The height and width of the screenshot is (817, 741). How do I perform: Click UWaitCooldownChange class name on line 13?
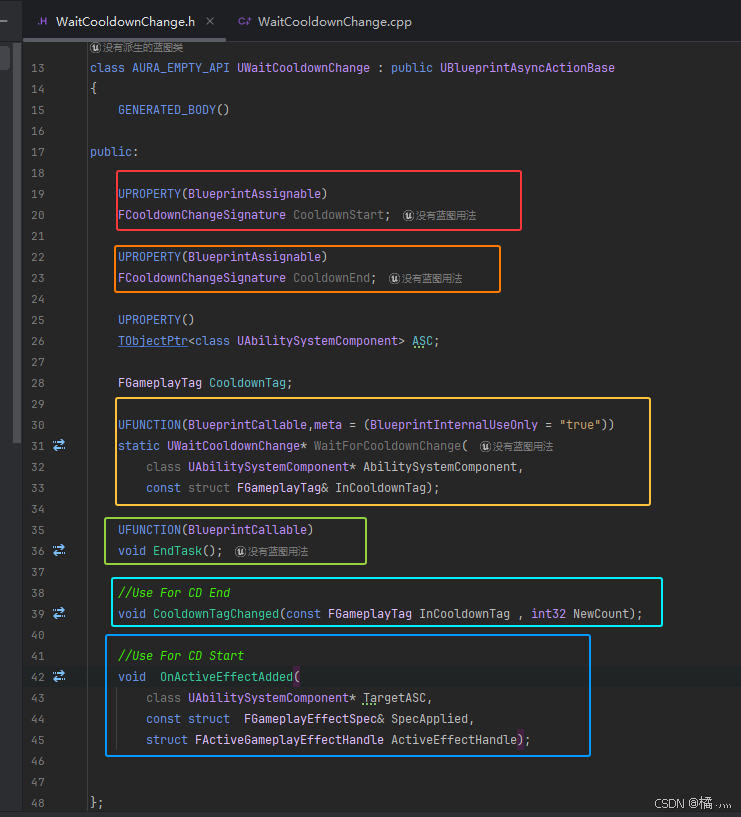(303, 68)
